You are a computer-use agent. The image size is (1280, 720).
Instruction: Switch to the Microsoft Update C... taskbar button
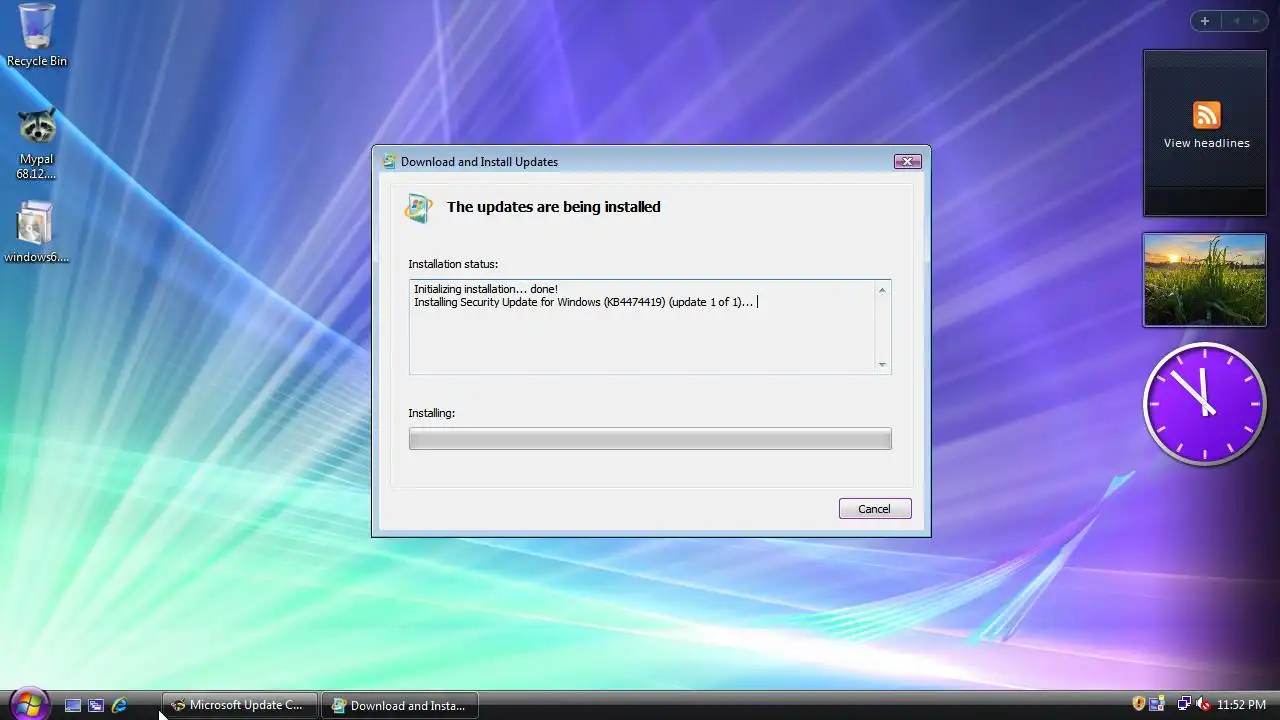coord(239,705)
